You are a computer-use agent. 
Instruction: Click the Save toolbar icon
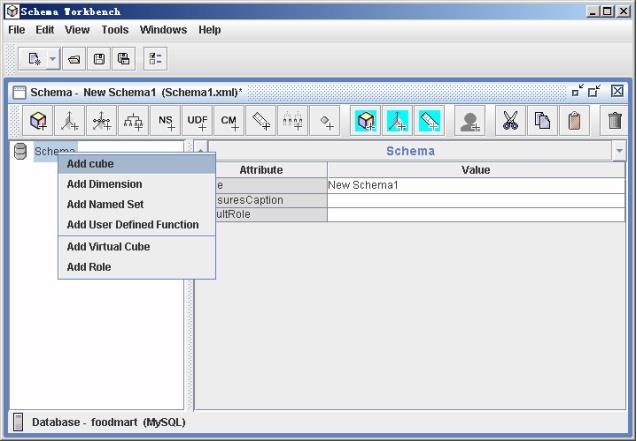[99, 59]
